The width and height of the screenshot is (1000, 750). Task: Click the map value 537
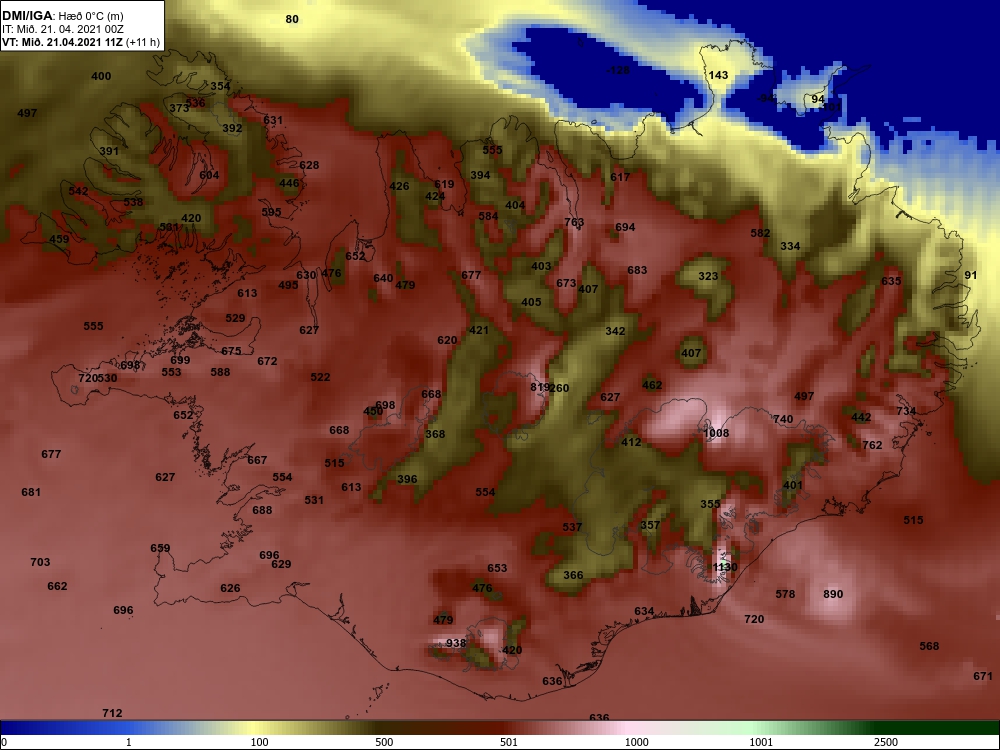pos(572,527)
